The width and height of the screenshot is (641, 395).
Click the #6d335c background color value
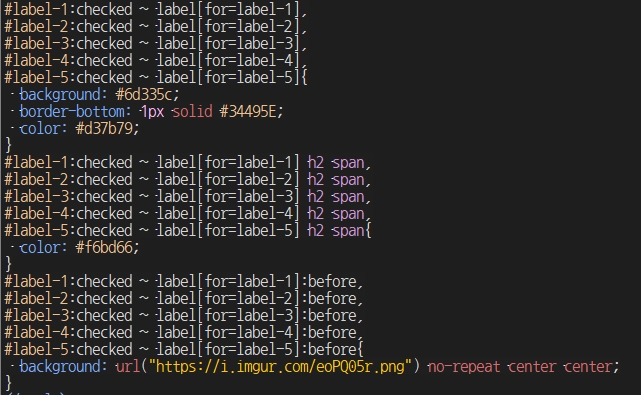point(144,94)
